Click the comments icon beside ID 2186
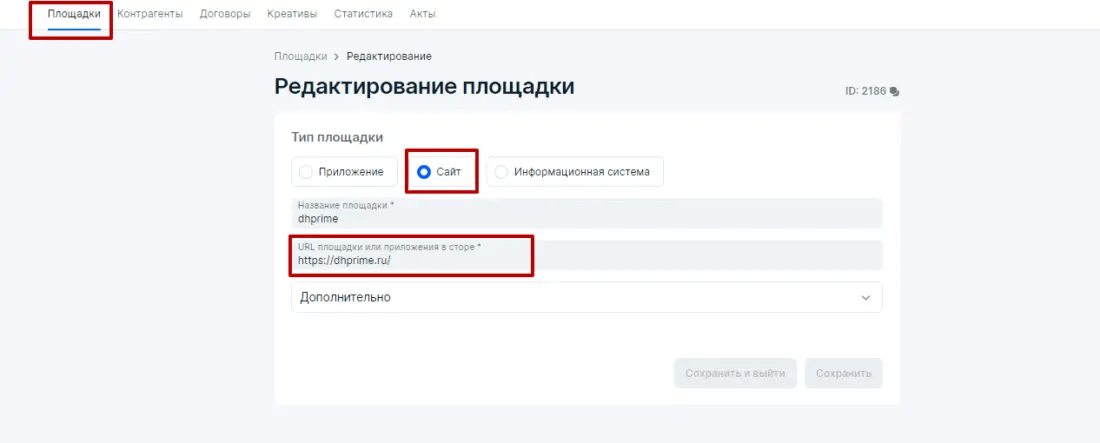The width and height of the screenshot is (1100, 443). tap(894, 91)
